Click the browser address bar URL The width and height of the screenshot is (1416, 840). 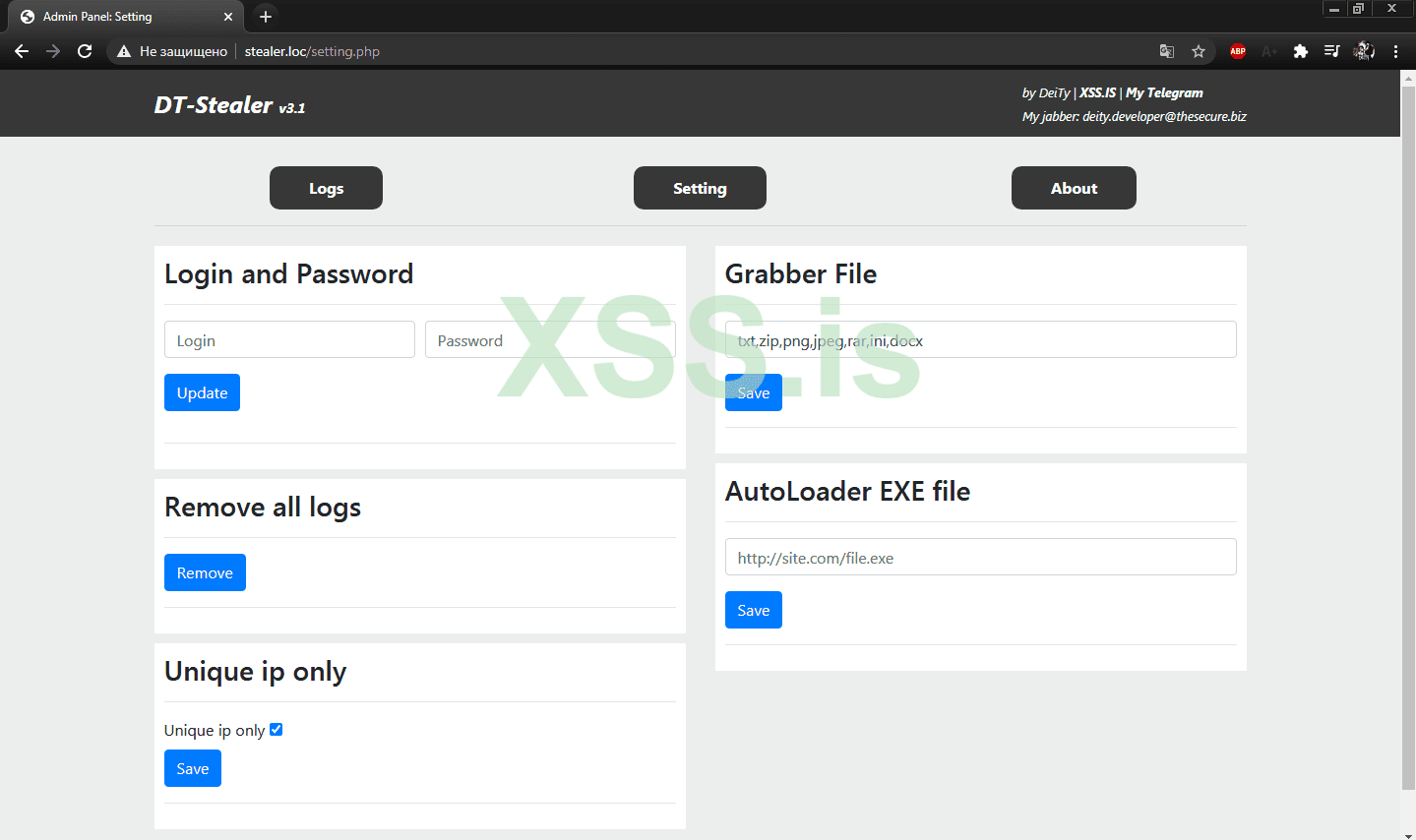point(312,51)
